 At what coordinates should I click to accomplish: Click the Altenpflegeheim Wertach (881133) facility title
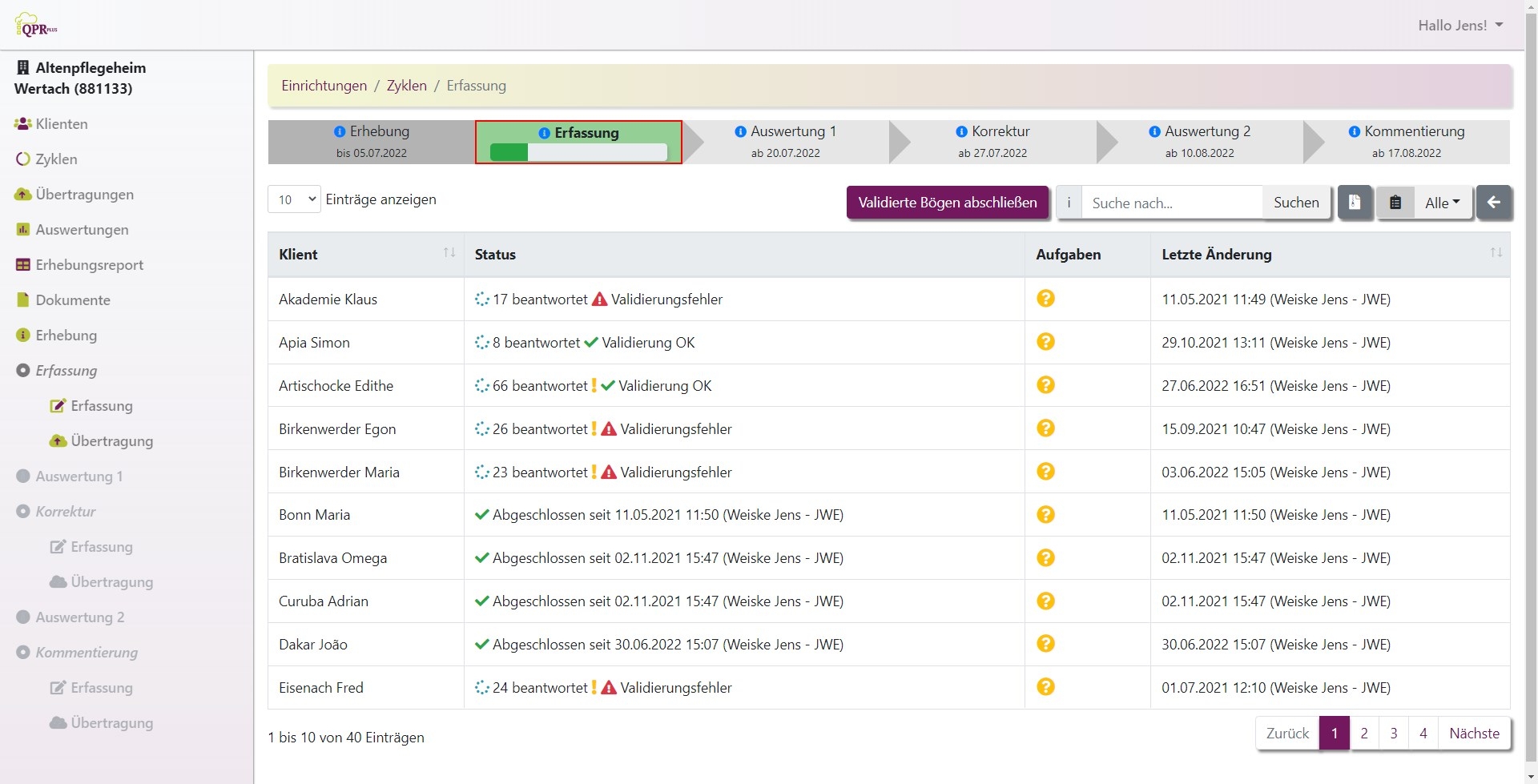80,78
